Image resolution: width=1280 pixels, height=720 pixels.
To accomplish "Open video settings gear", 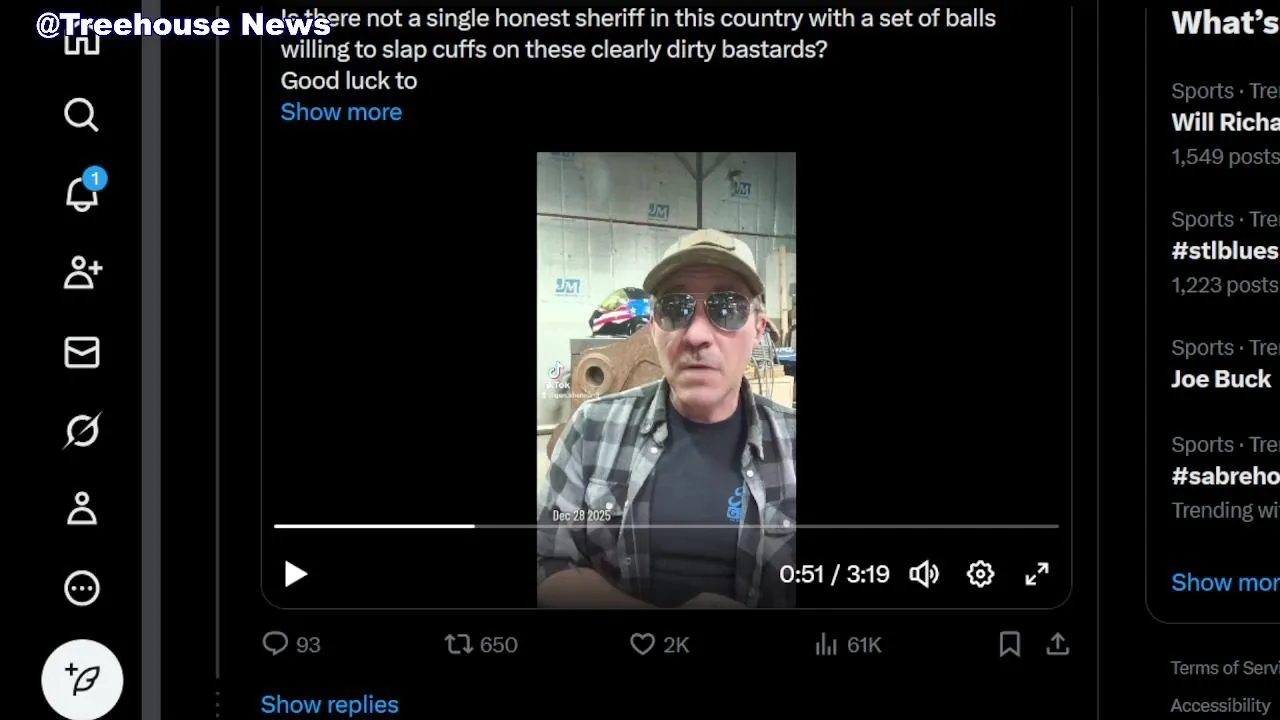I will point(980,574).
